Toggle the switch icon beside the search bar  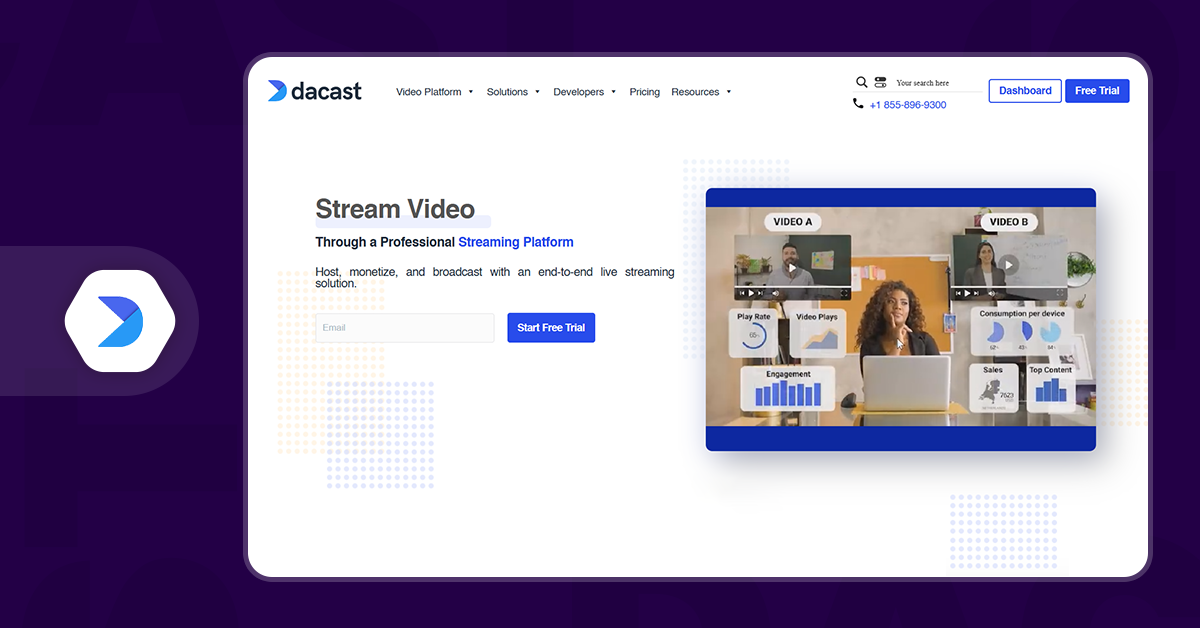coord(881,82)
